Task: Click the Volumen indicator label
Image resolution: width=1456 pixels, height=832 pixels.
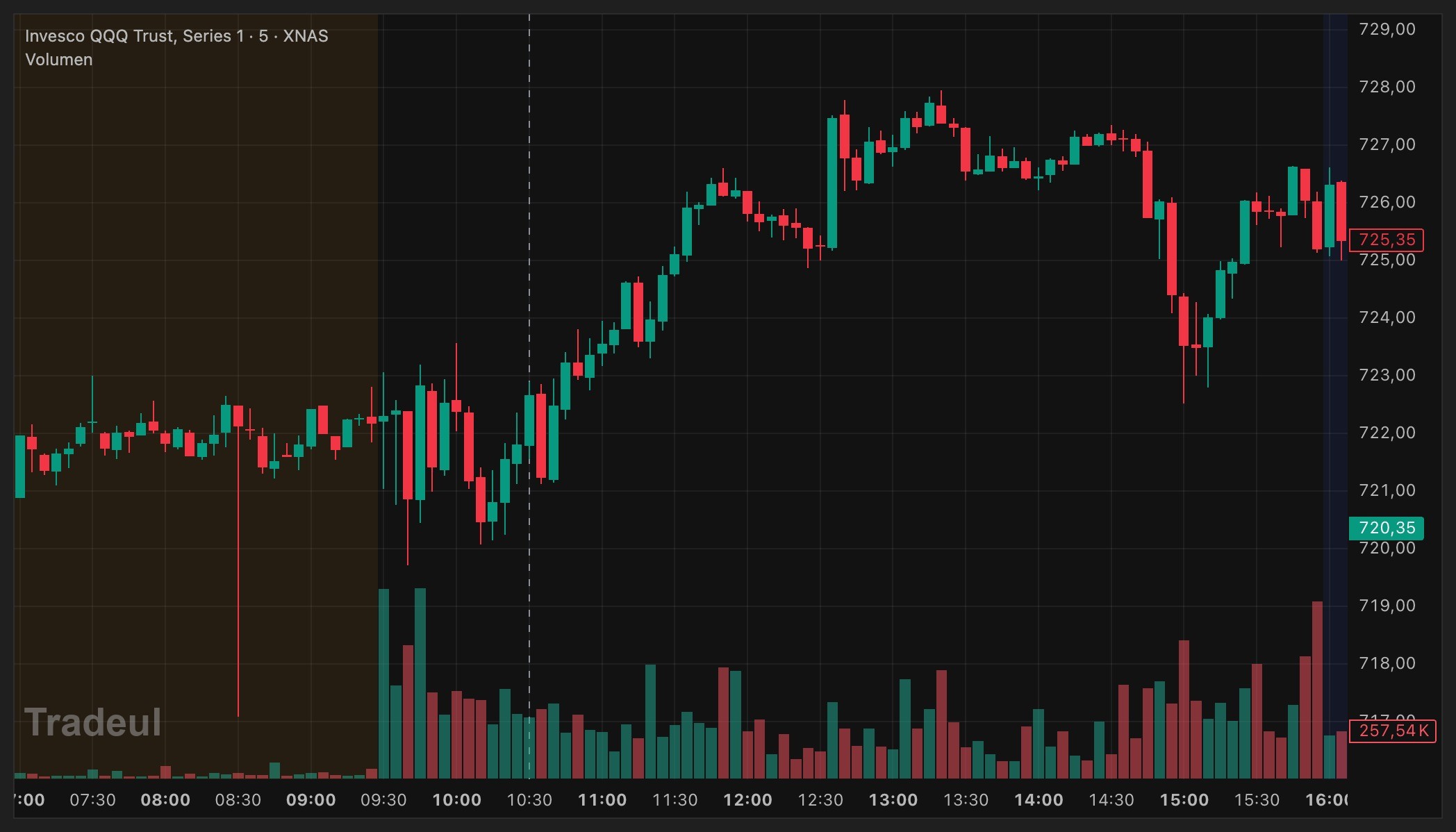Action: point(59,60)
